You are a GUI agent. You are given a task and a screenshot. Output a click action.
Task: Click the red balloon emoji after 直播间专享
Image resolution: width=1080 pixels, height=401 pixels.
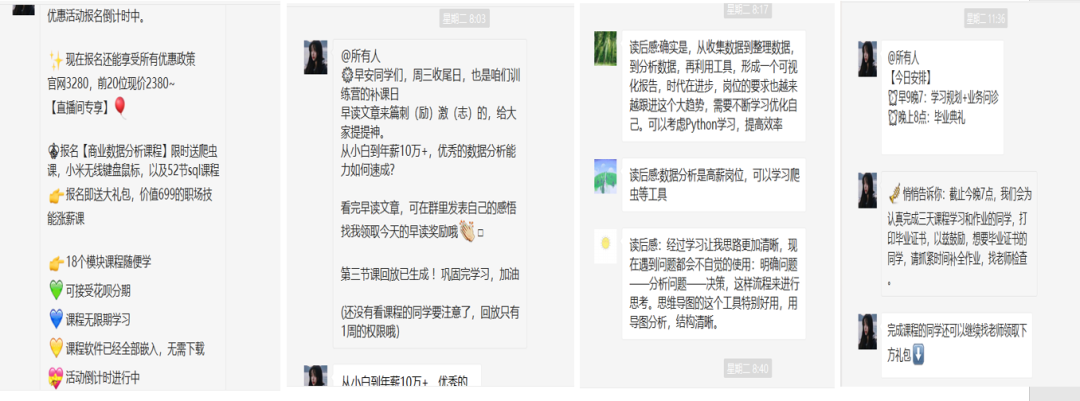pos(120,105)
